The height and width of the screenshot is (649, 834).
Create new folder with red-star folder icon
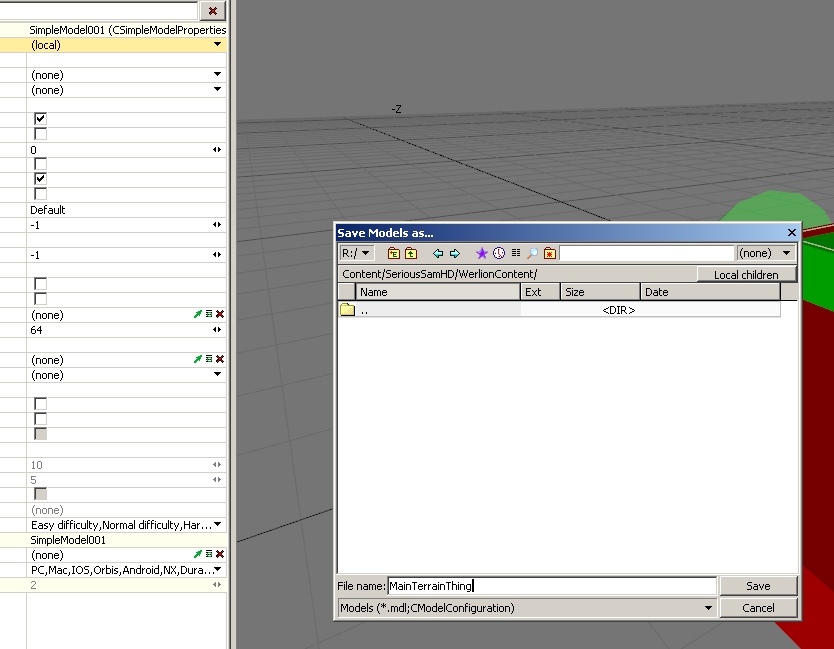[549, 253]
